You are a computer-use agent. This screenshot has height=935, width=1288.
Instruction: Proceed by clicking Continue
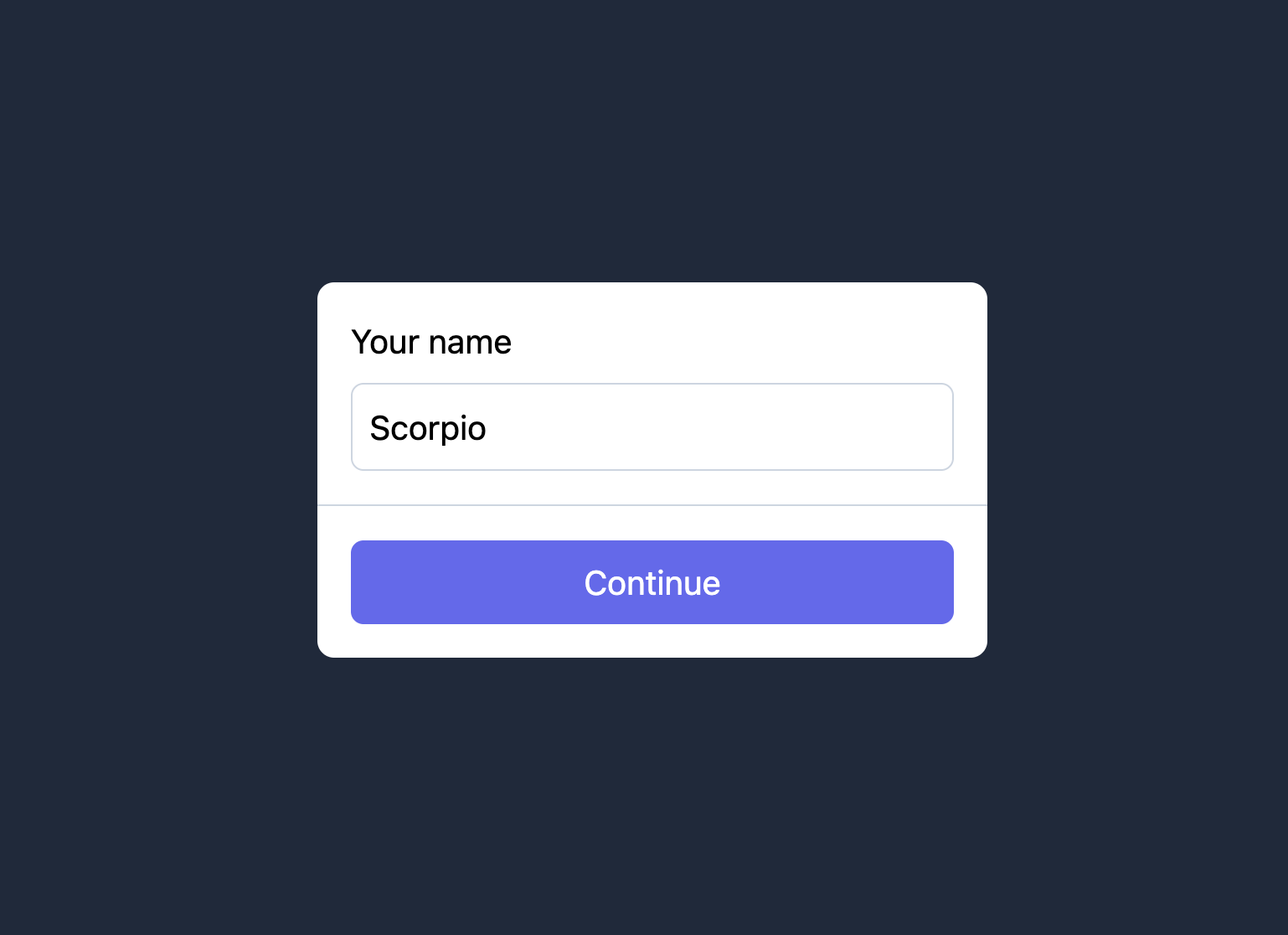[x=652, y=582]
